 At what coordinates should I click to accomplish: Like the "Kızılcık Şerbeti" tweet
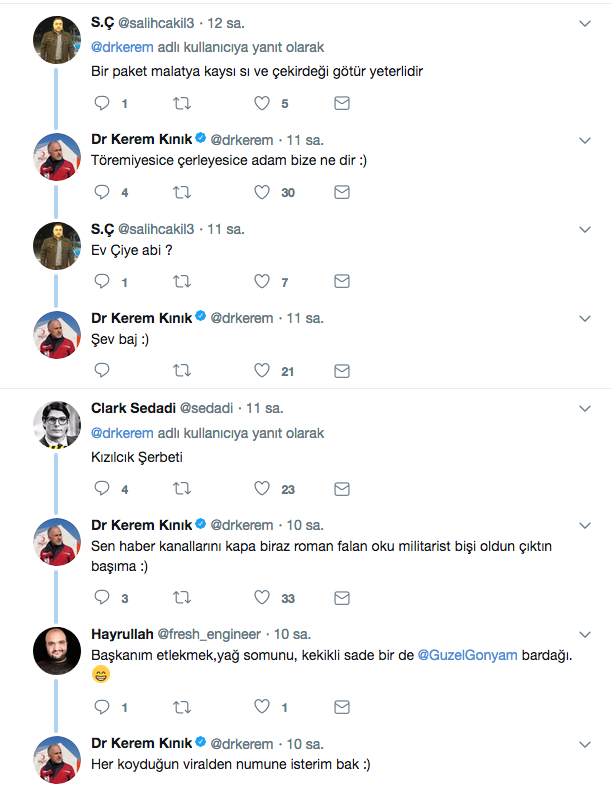[x=262, y=489]
